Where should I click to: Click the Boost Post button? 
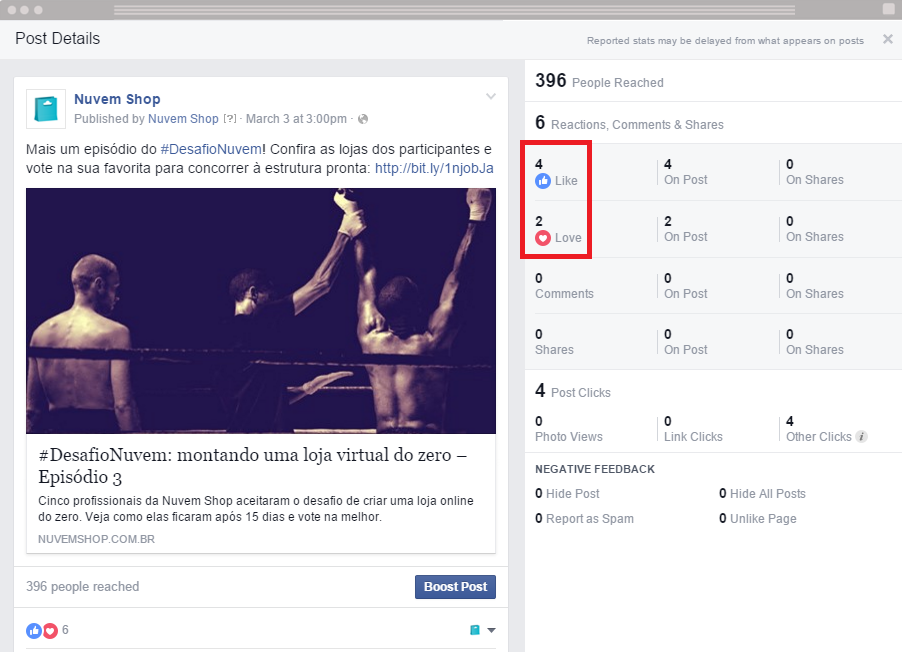point(455,586)
